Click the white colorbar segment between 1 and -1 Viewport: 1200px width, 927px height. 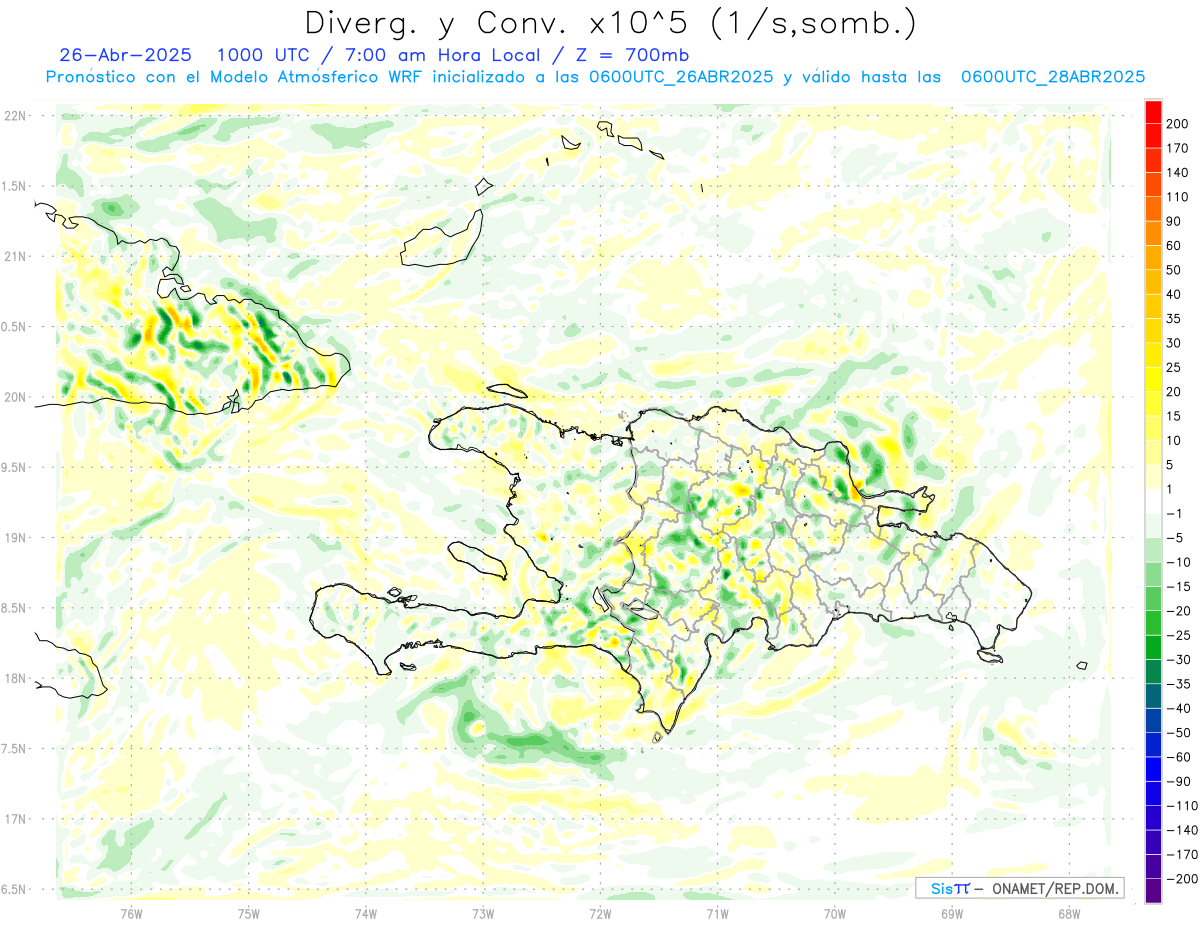pyautogui.click(x=1153, y=502)
